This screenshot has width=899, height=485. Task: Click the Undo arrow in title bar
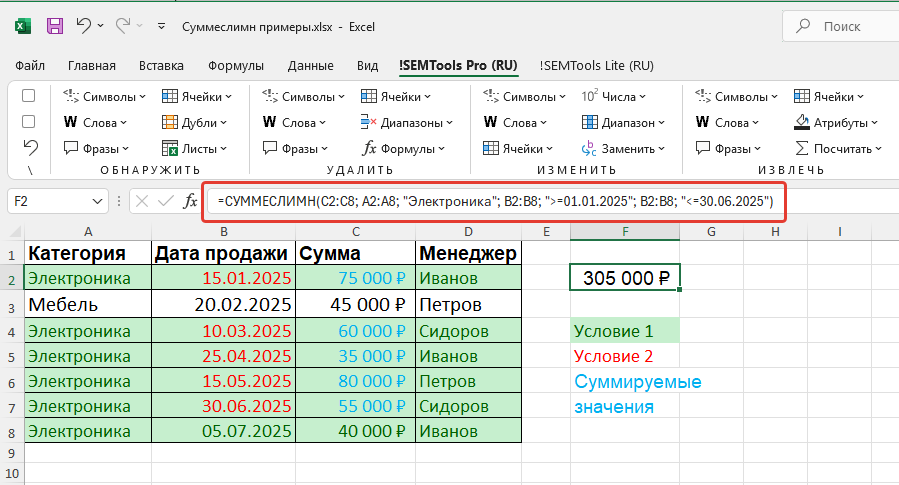(x=85, y=26)
